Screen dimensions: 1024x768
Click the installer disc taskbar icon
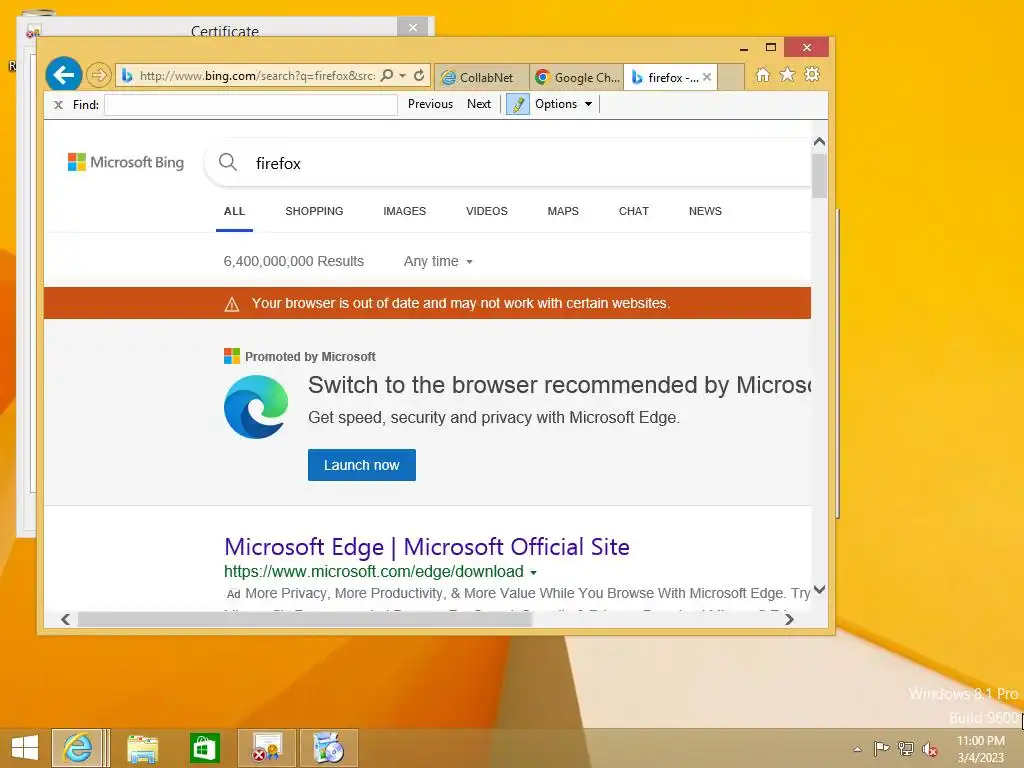[328, 748]
